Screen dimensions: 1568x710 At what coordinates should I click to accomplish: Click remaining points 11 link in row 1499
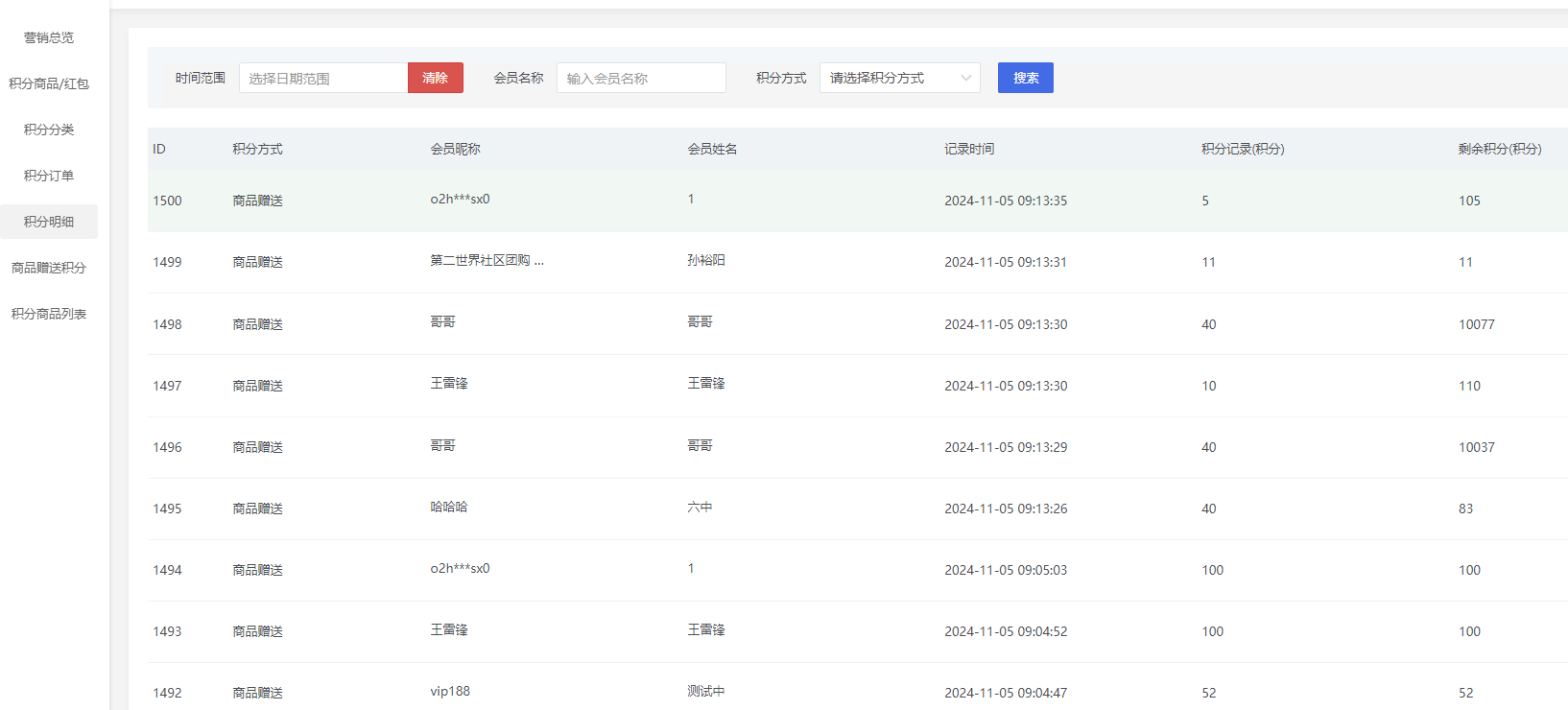pyautogui.click(x=1465, y=262)
